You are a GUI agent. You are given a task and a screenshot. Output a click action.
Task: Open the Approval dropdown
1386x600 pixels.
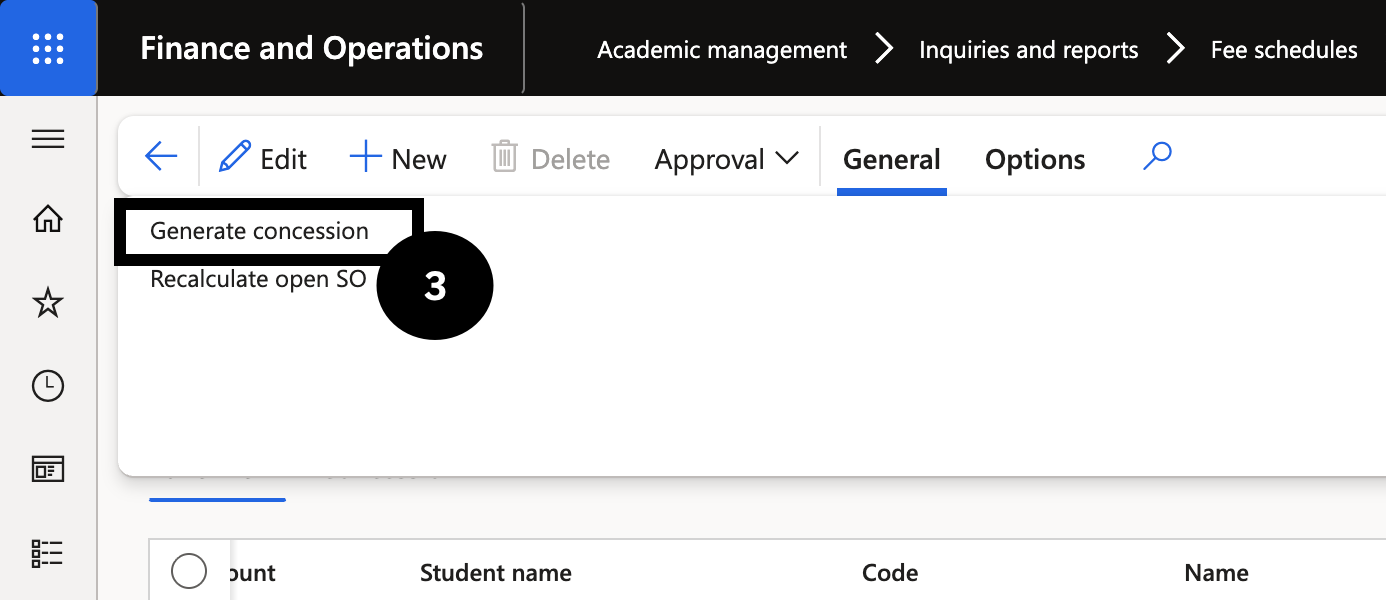pos(727,159)
